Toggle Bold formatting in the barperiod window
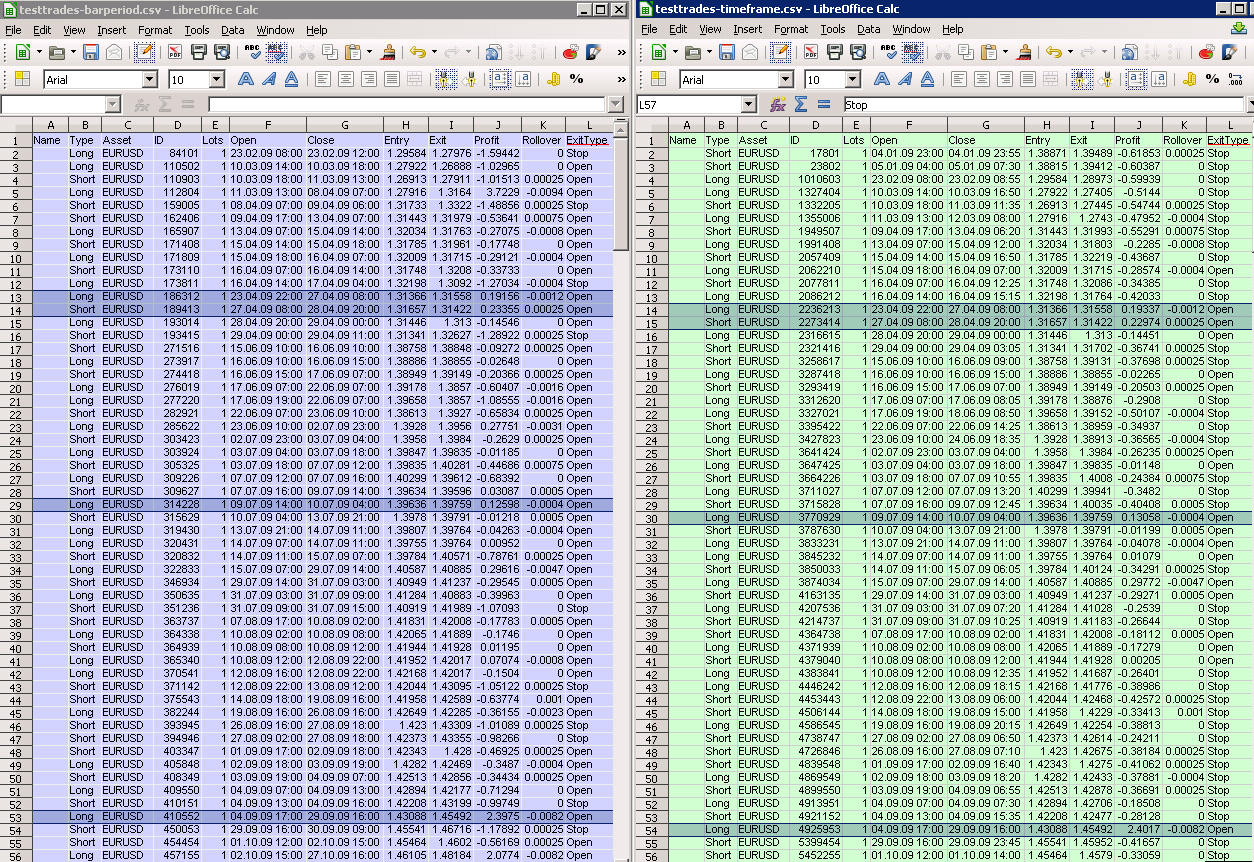The width and height of the screenshot is (1254, 862). [244, 79]
